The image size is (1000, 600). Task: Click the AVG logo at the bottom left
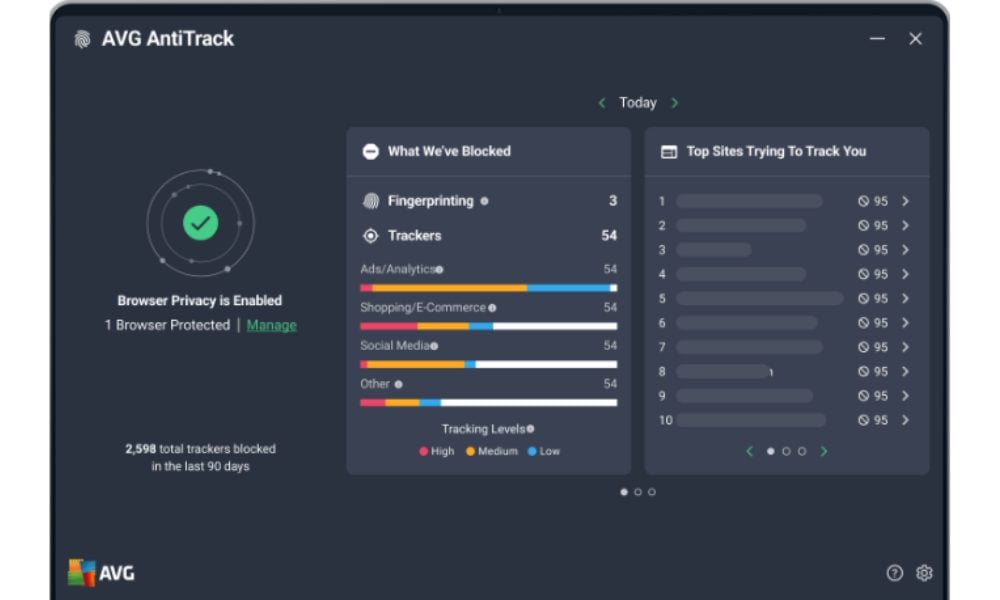[x=101, y=573]
